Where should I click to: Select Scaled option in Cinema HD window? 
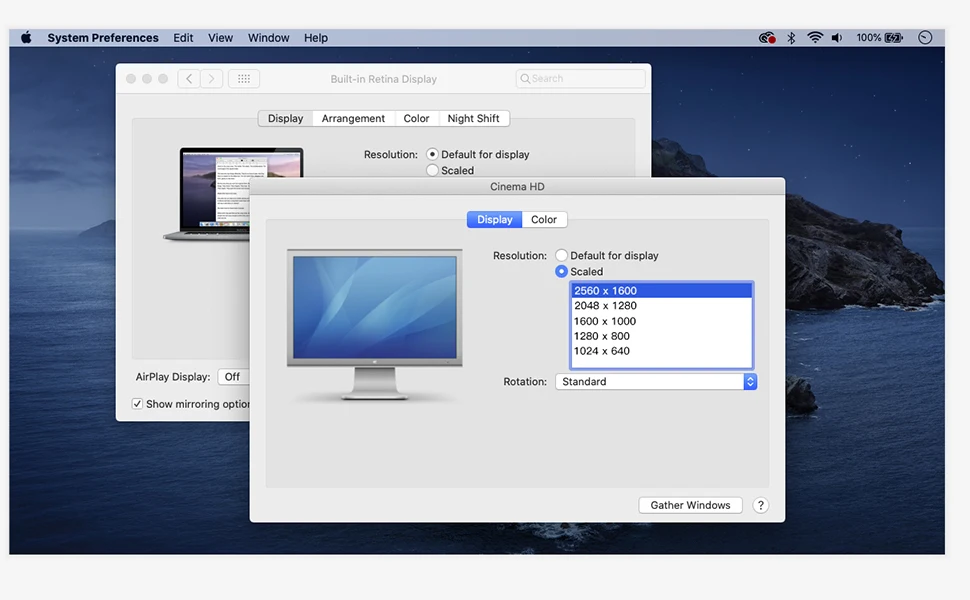click(561, 272)
